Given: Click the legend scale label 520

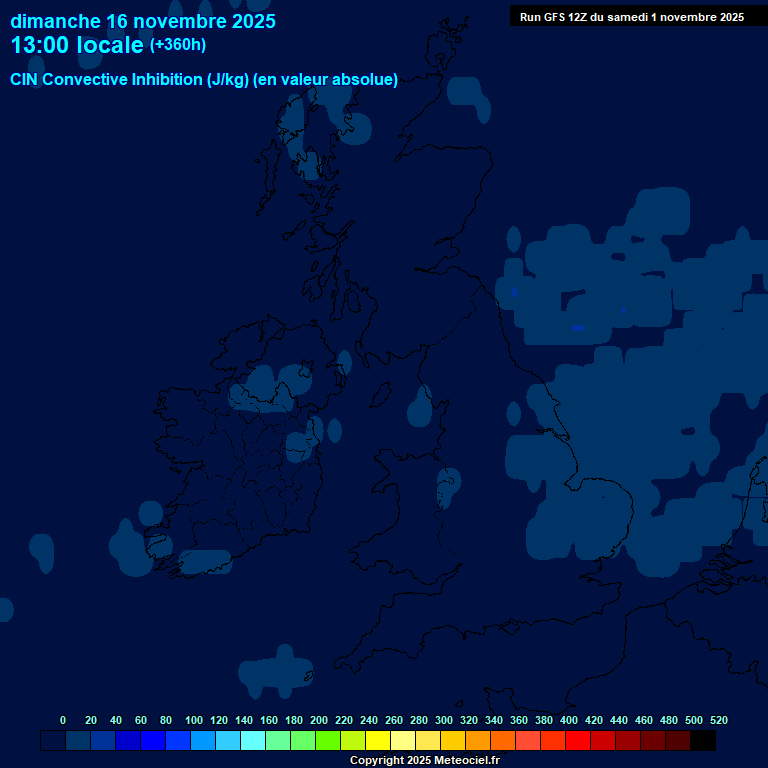Looking at the screenshot, I should coord(719,720).
